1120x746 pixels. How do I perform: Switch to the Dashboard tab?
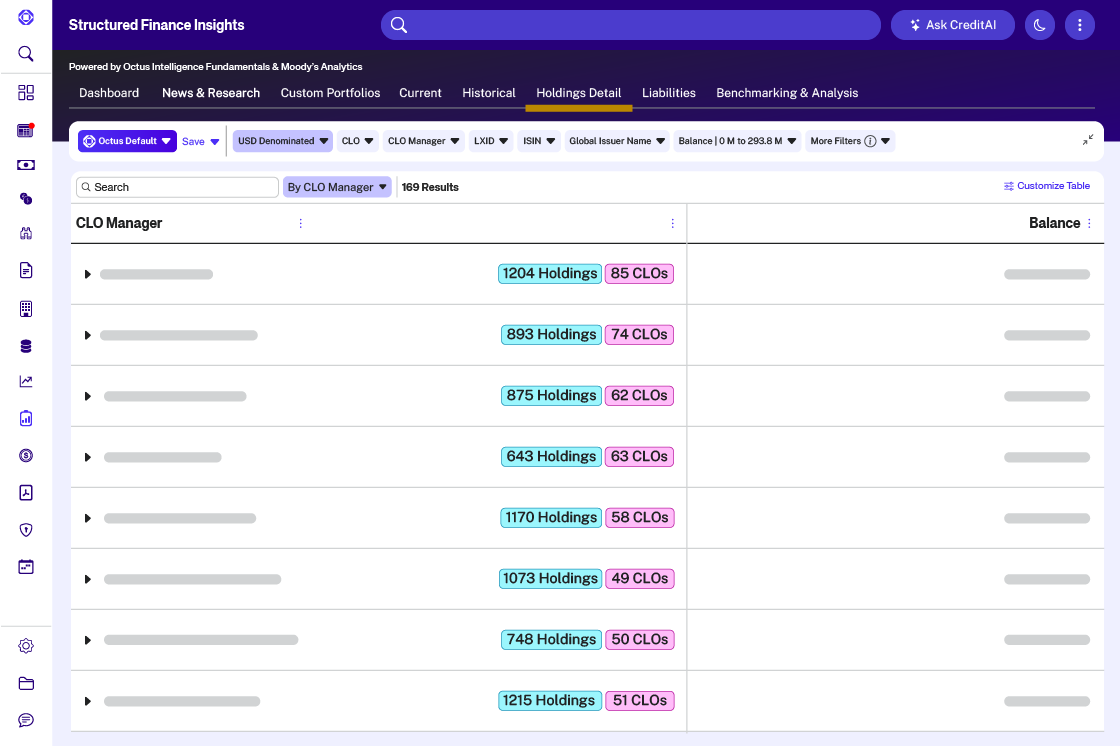coord(109,93)
